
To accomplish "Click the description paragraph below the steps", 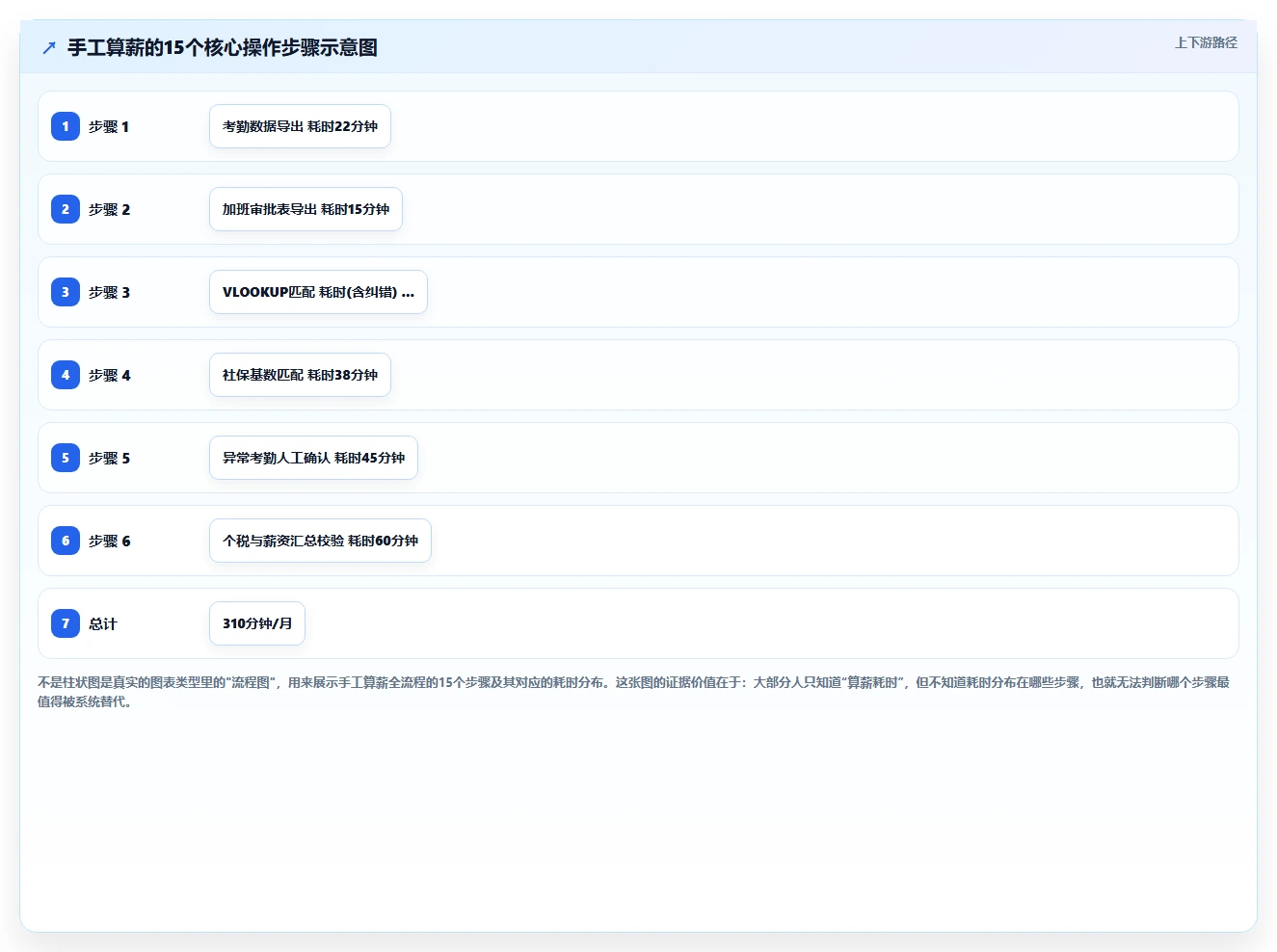I will click(634, 692).
